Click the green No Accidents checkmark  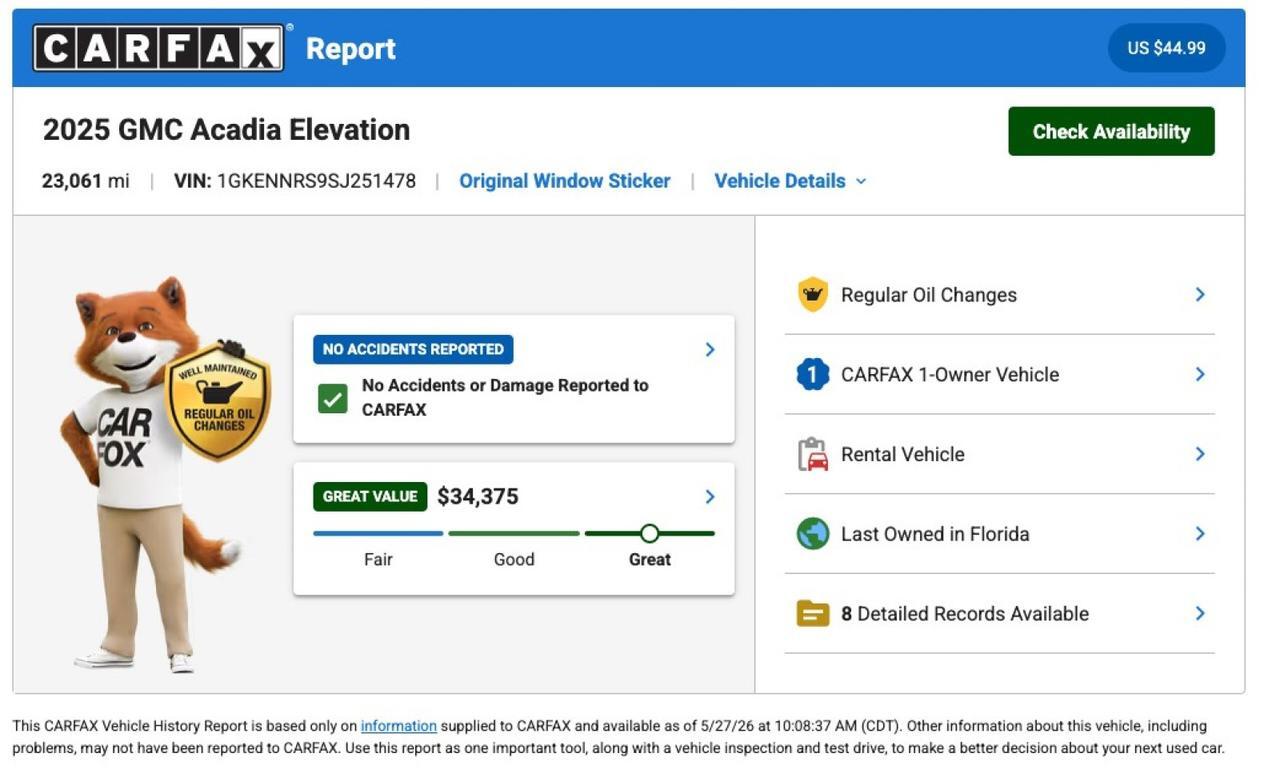[332, 398]
